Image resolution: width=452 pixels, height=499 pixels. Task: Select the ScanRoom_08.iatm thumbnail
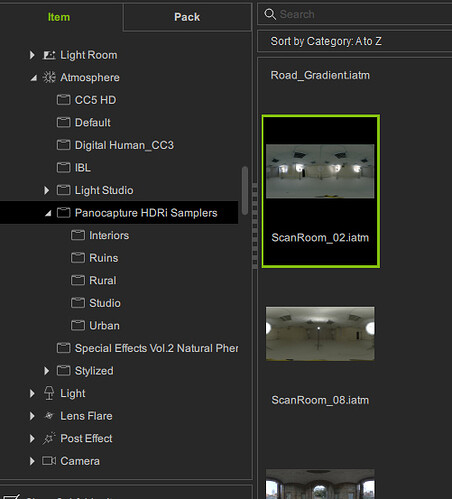[320, 333]
